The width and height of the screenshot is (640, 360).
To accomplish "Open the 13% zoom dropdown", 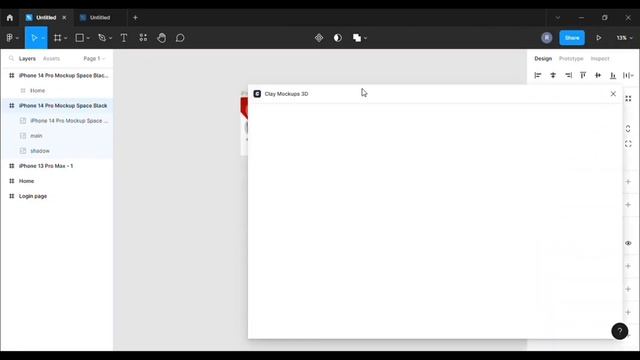I will click(624, 38).
